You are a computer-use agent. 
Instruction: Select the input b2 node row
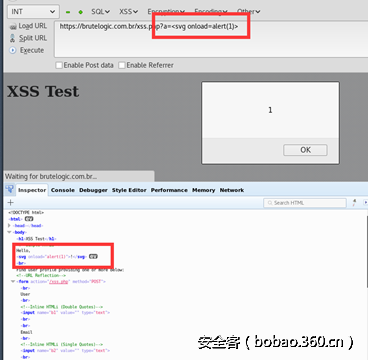(x=65, y=351)
